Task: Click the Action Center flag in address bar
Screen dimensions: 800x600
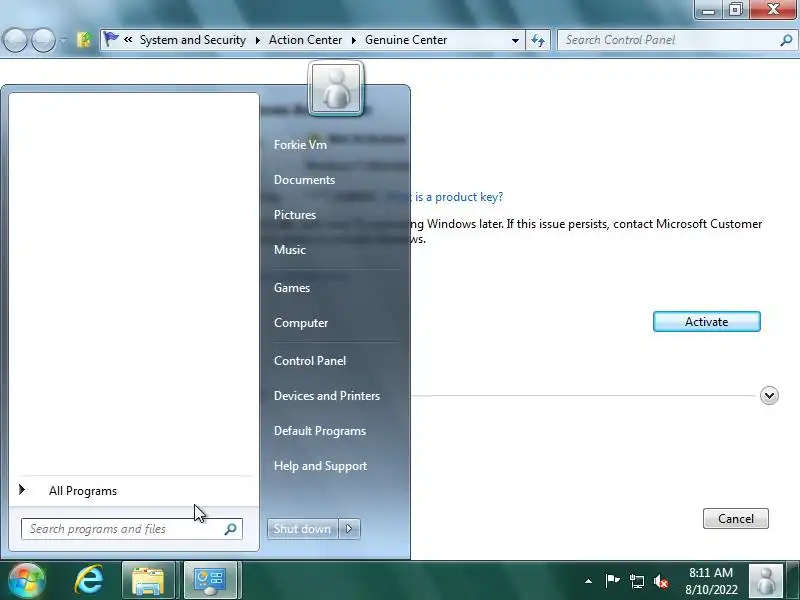Action: coord(111,39)
